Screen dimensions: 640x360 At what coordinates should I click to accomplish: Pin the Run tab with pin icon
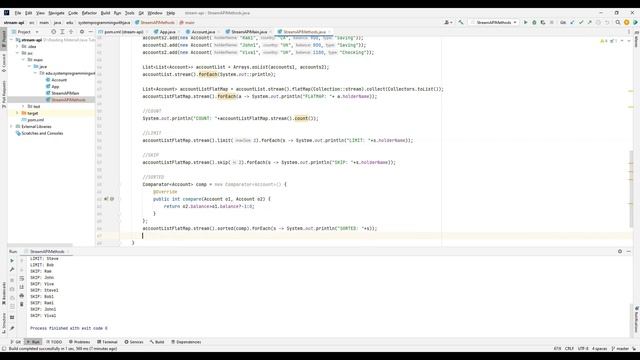coord(12,328)
